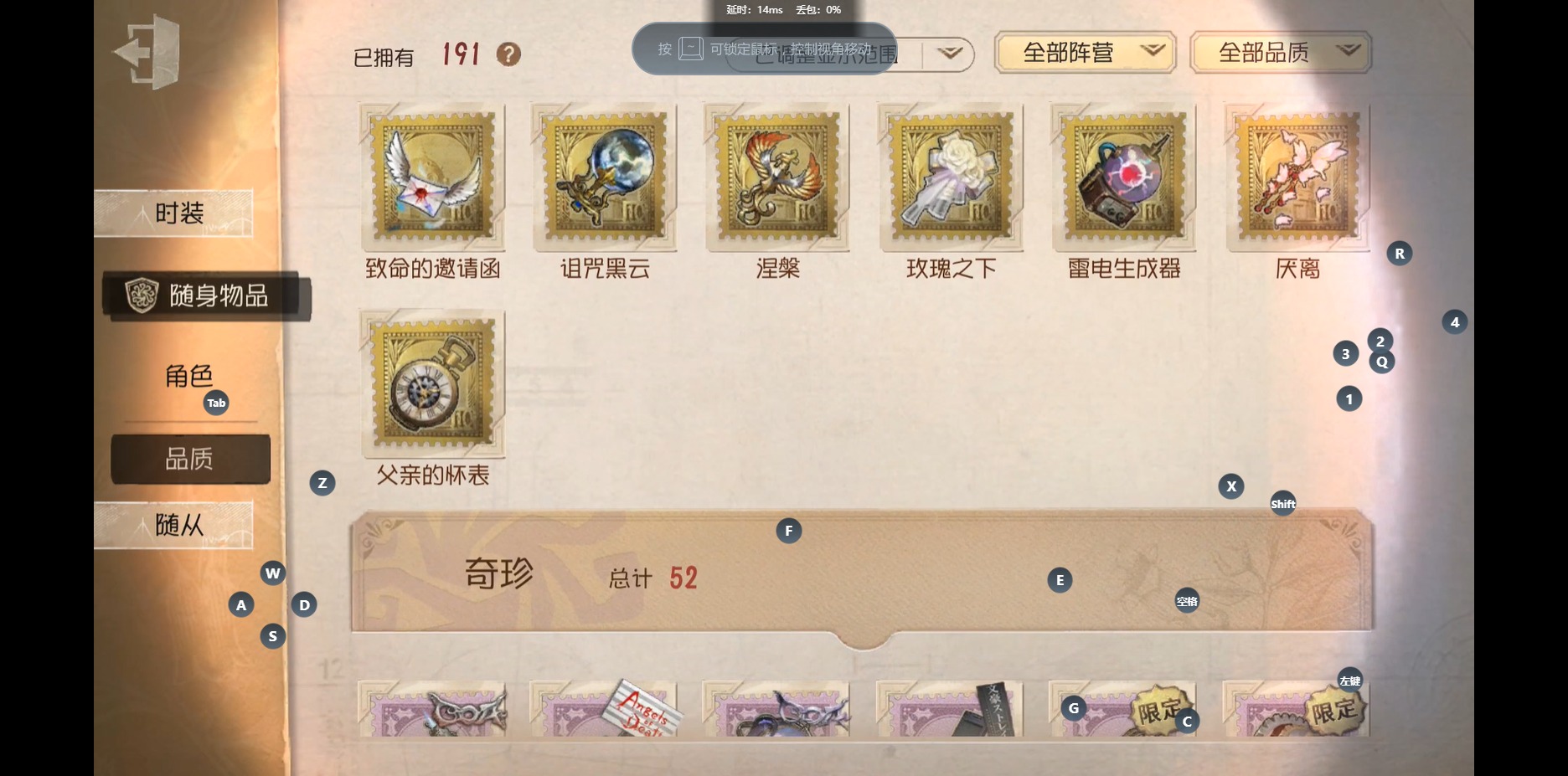Expand the 全部阵营 faction dropdown
The width and height of the screenshot is (1568, 776).
(1085, 53)
